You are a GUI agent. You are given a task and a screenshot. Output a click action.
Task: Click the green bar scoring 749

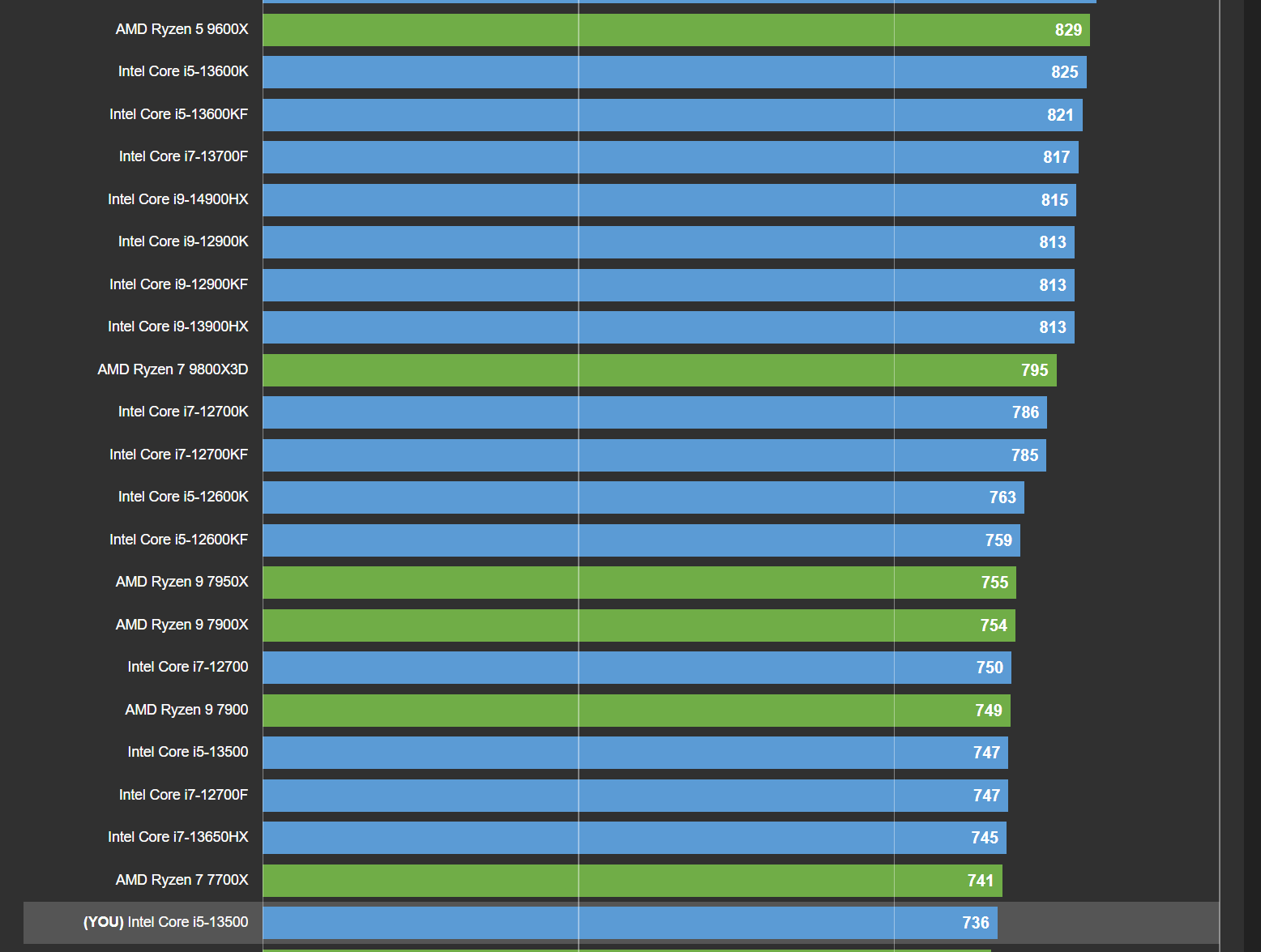click(636, 711)
